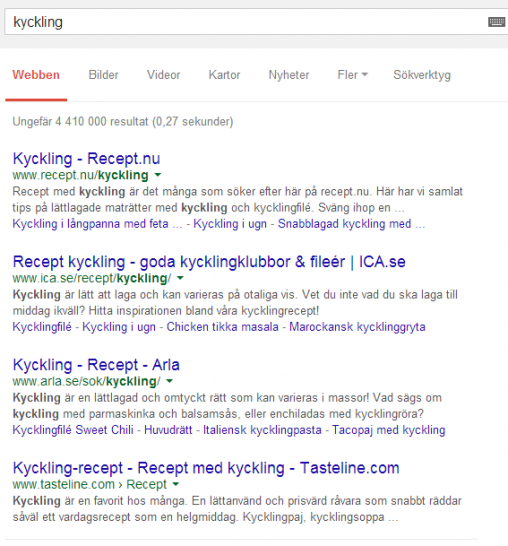Open the Fler menu
The width and height of the screenshot is (508, 546).
[352, 75]
